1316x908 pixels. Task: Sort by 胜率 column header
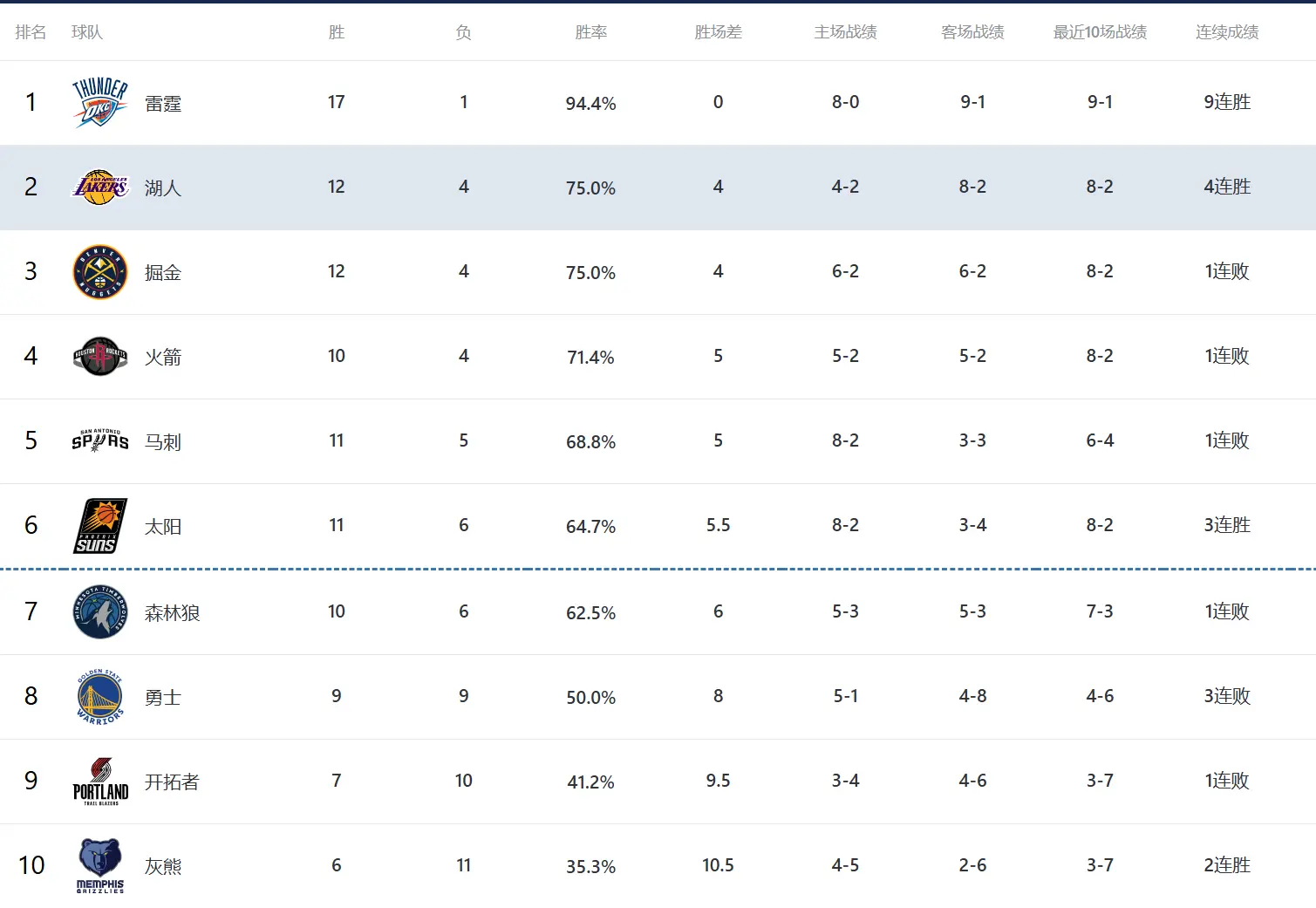(x=590, y=32)
